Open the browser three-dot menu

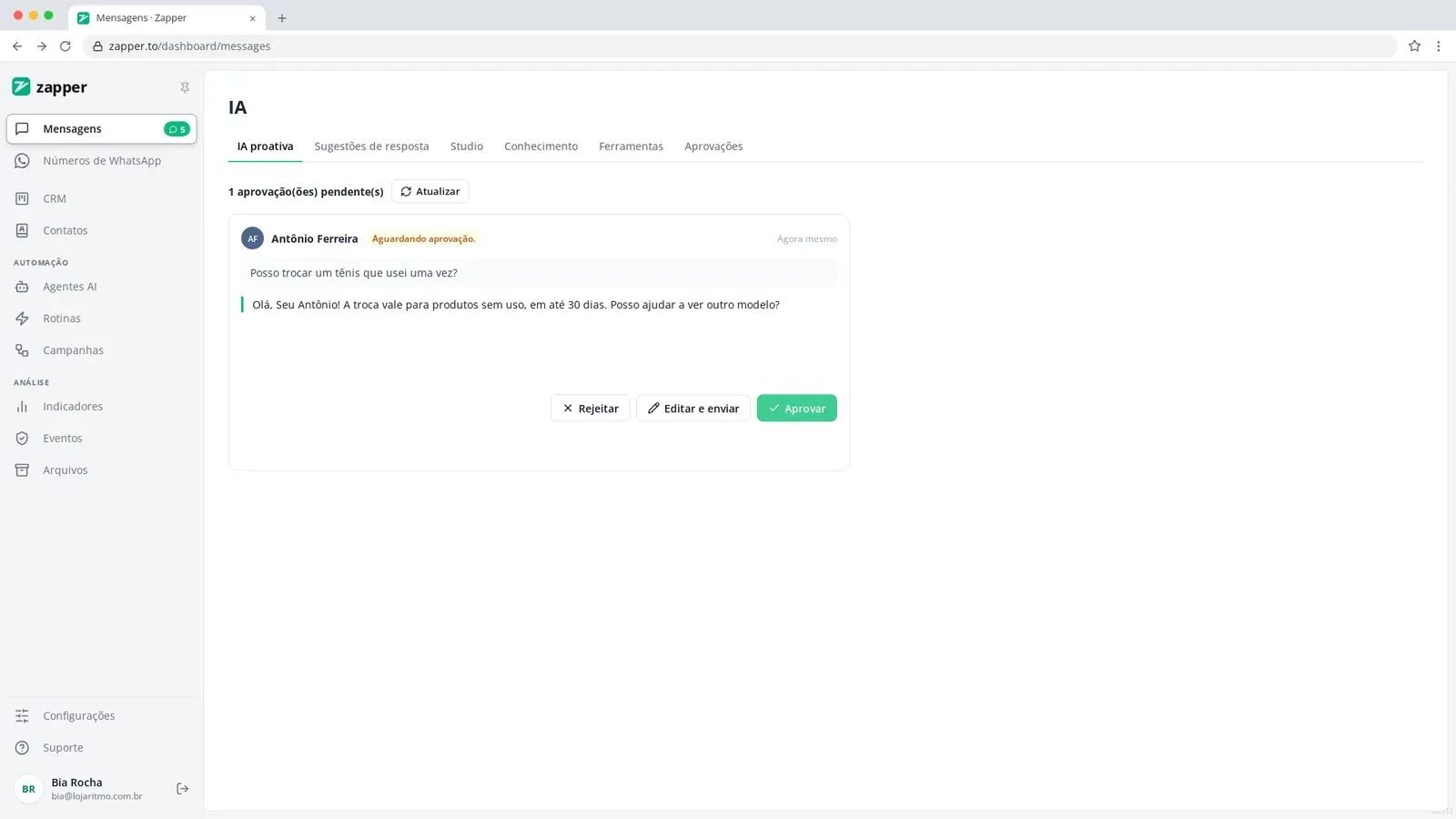[1438, 46]
